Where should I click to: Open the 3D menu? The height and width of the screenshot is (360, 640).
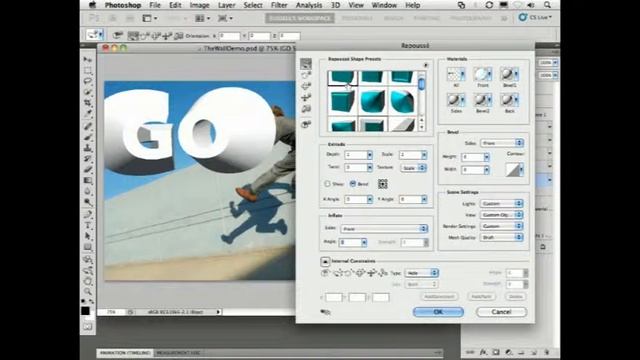coord(336,5)
